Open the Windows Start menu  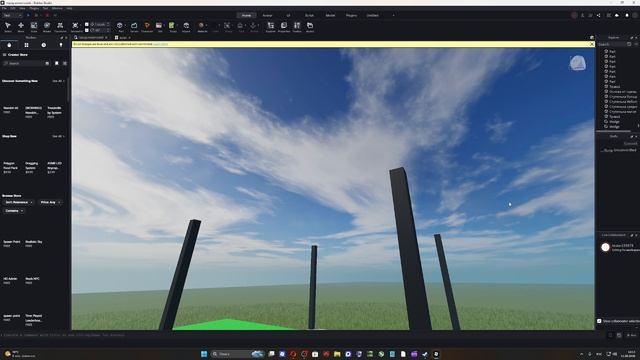coord(204,354)
